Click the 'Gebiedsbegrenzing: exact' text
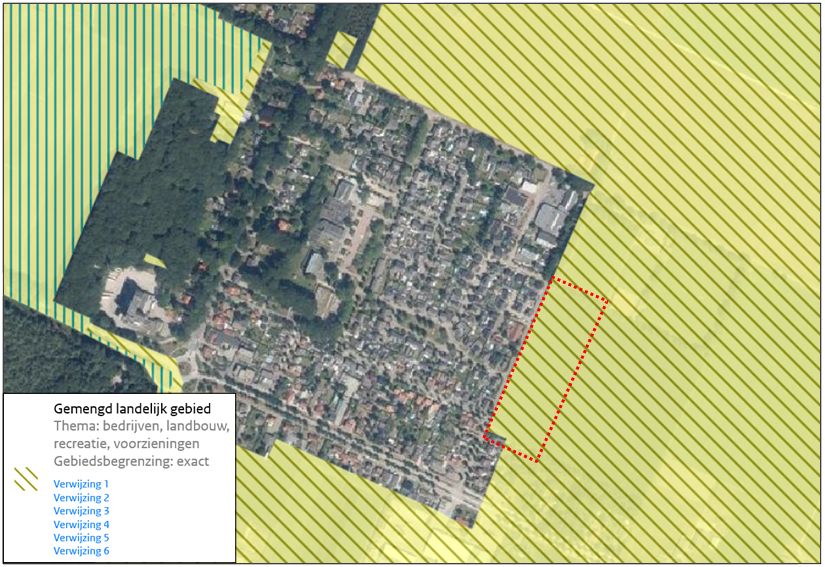 (131, 461)
